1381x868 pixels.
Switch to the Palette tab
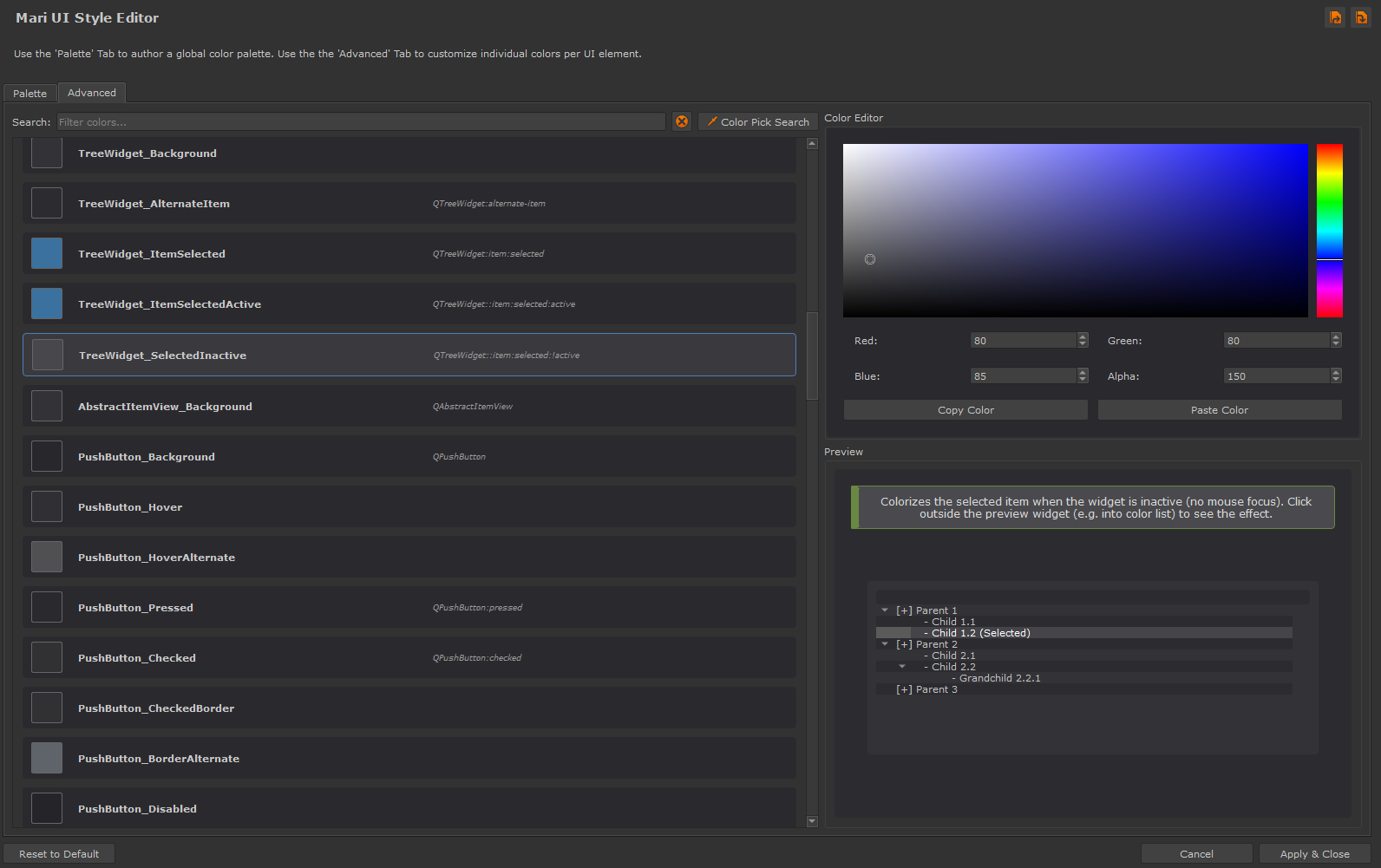point(30,94)
